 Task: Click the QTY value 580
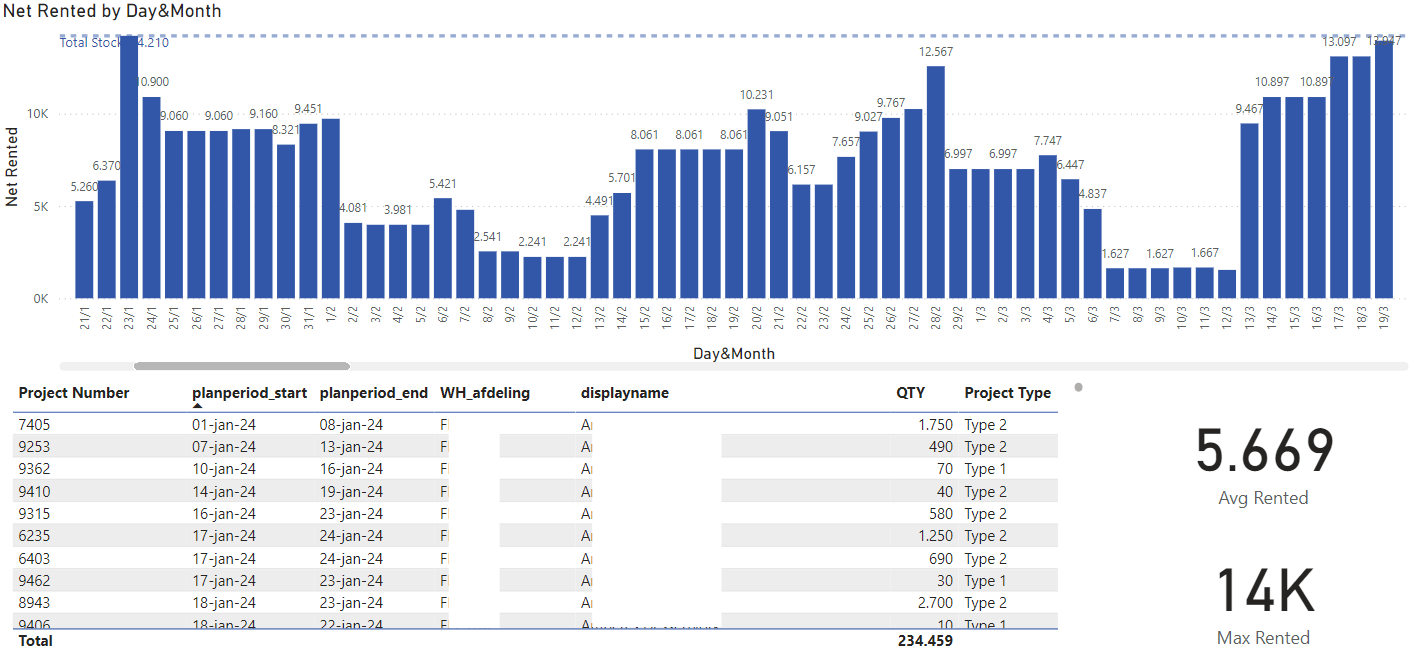point(940,514)
